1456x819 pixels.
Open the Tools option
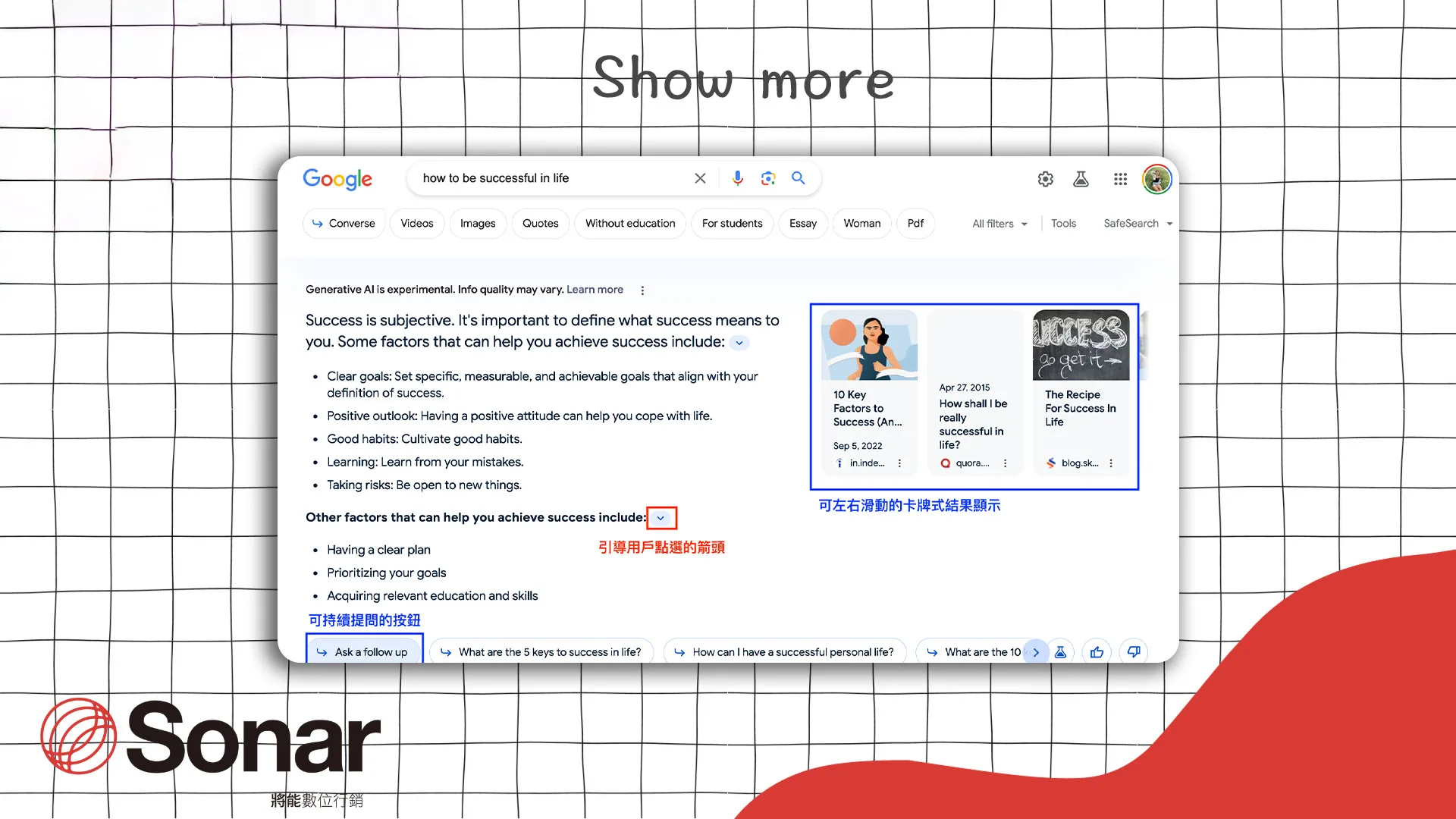[x=1063, y=224]
